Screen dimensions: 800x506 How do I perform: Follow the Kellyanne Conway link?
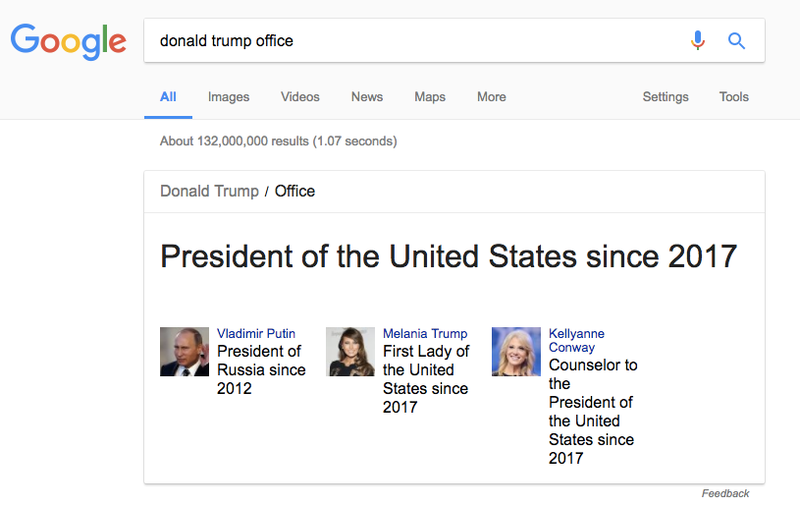tap(577, 340)
